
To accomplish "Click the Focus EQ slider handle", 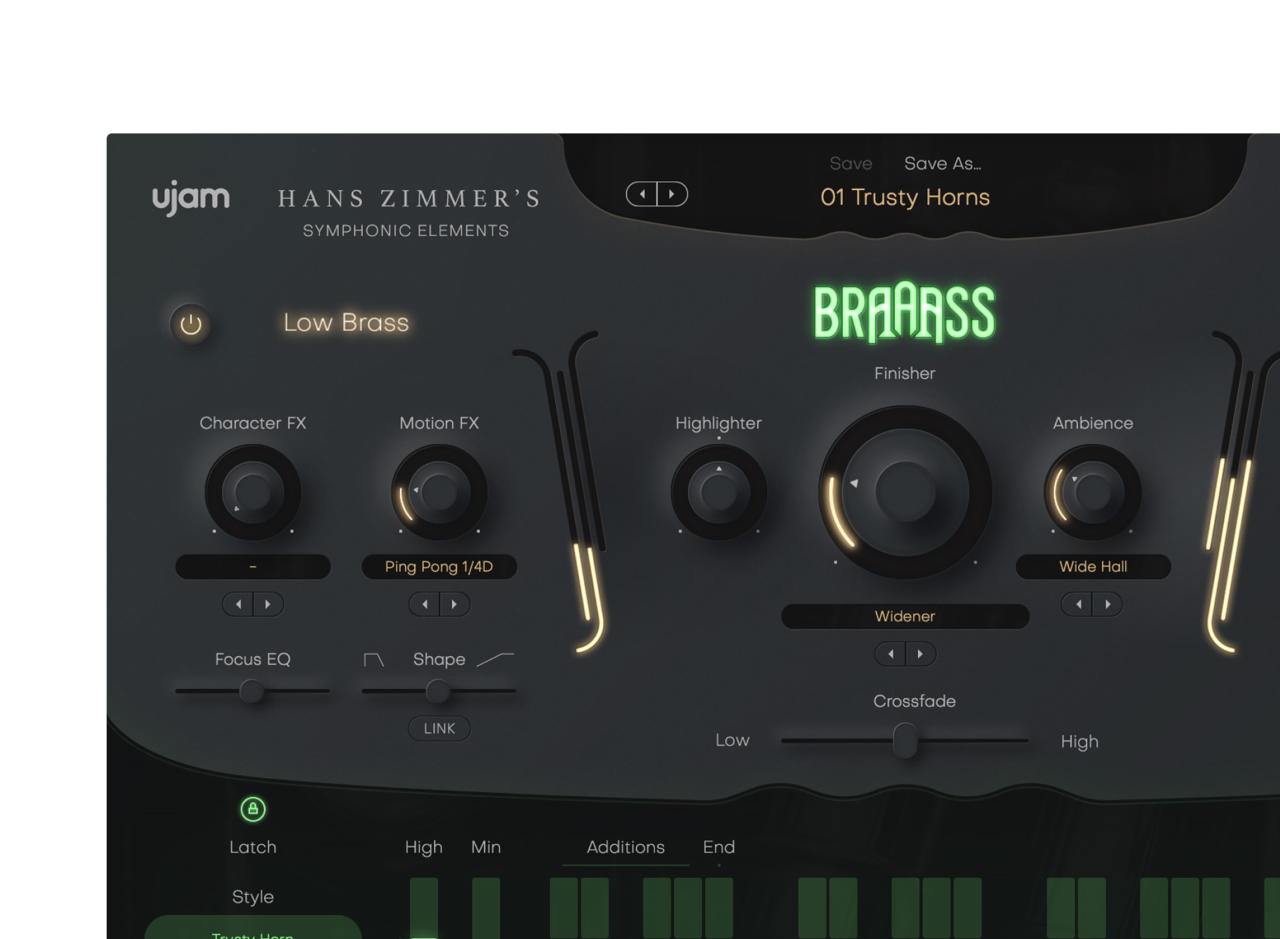I will (x=251, y=691).
